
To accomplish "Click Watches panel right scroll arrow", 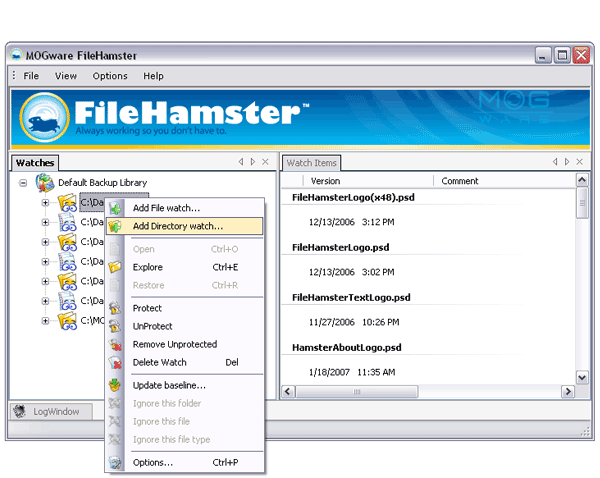I will (x=253, y=162).
